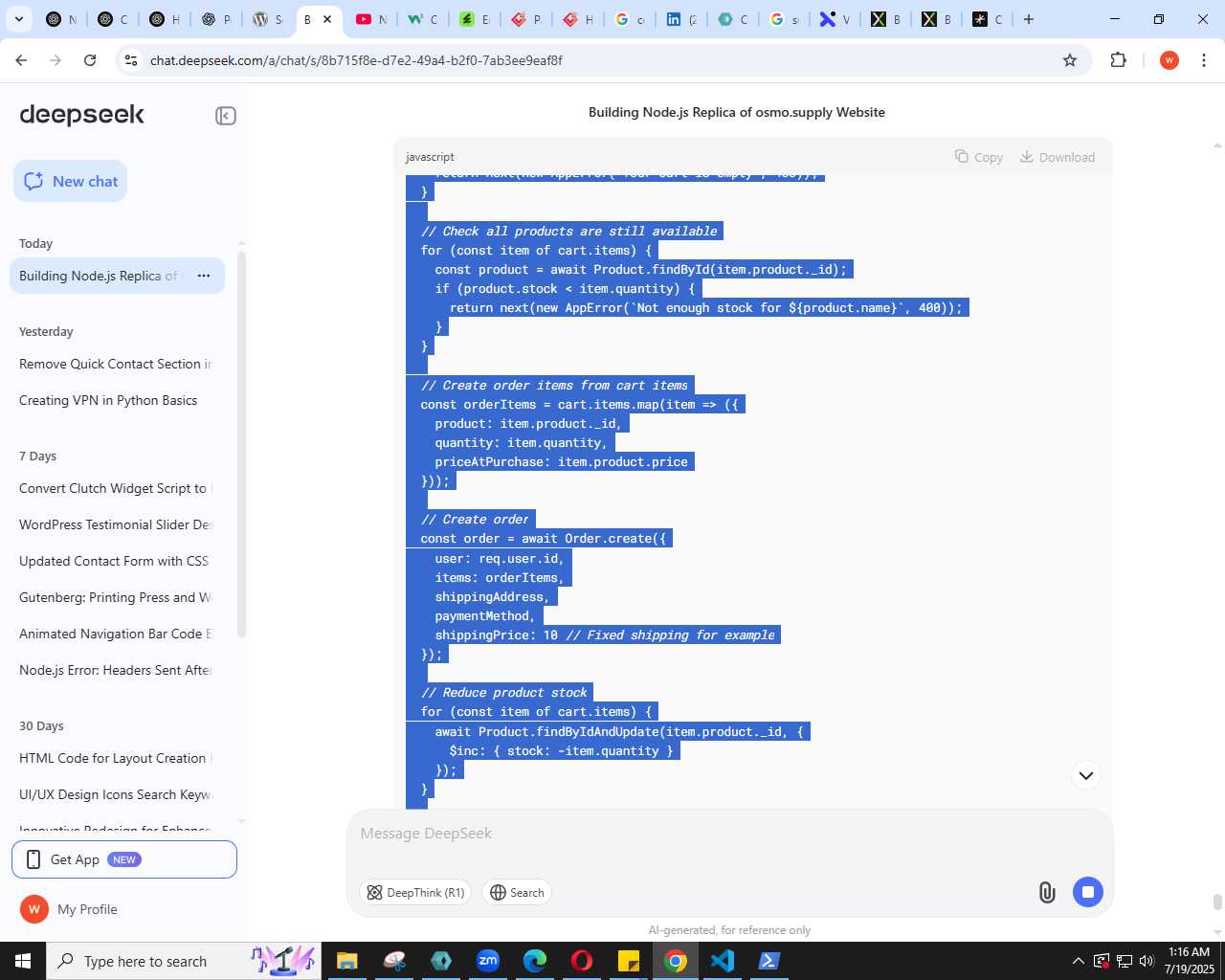Click the sidebar chat list scrollbar
The height and width of the screenshot is (980, 1225).
(241, 445)
